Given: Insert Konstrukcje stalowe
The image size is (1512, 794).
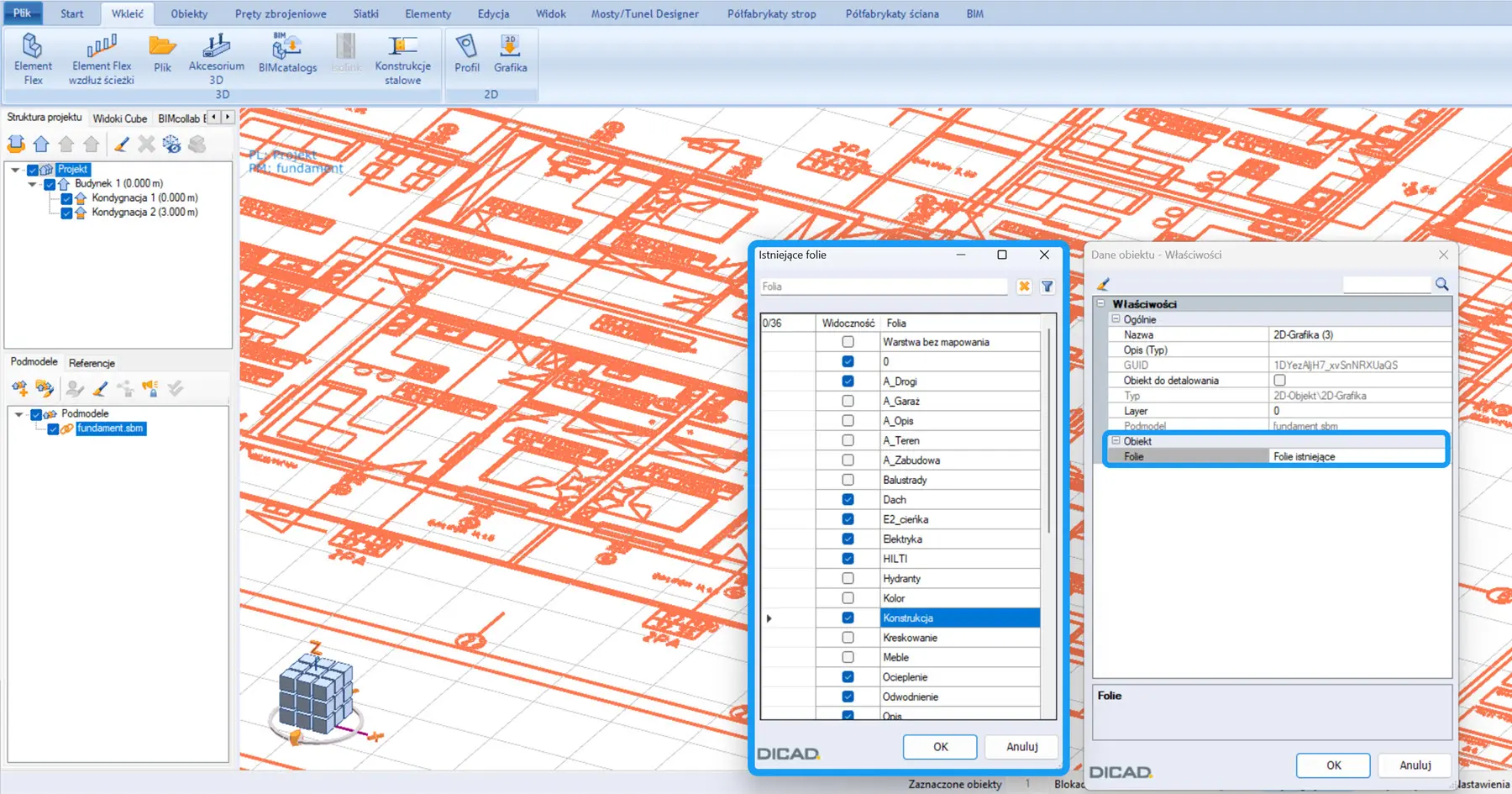Looking at the screenshot, I should click(402, 59).
